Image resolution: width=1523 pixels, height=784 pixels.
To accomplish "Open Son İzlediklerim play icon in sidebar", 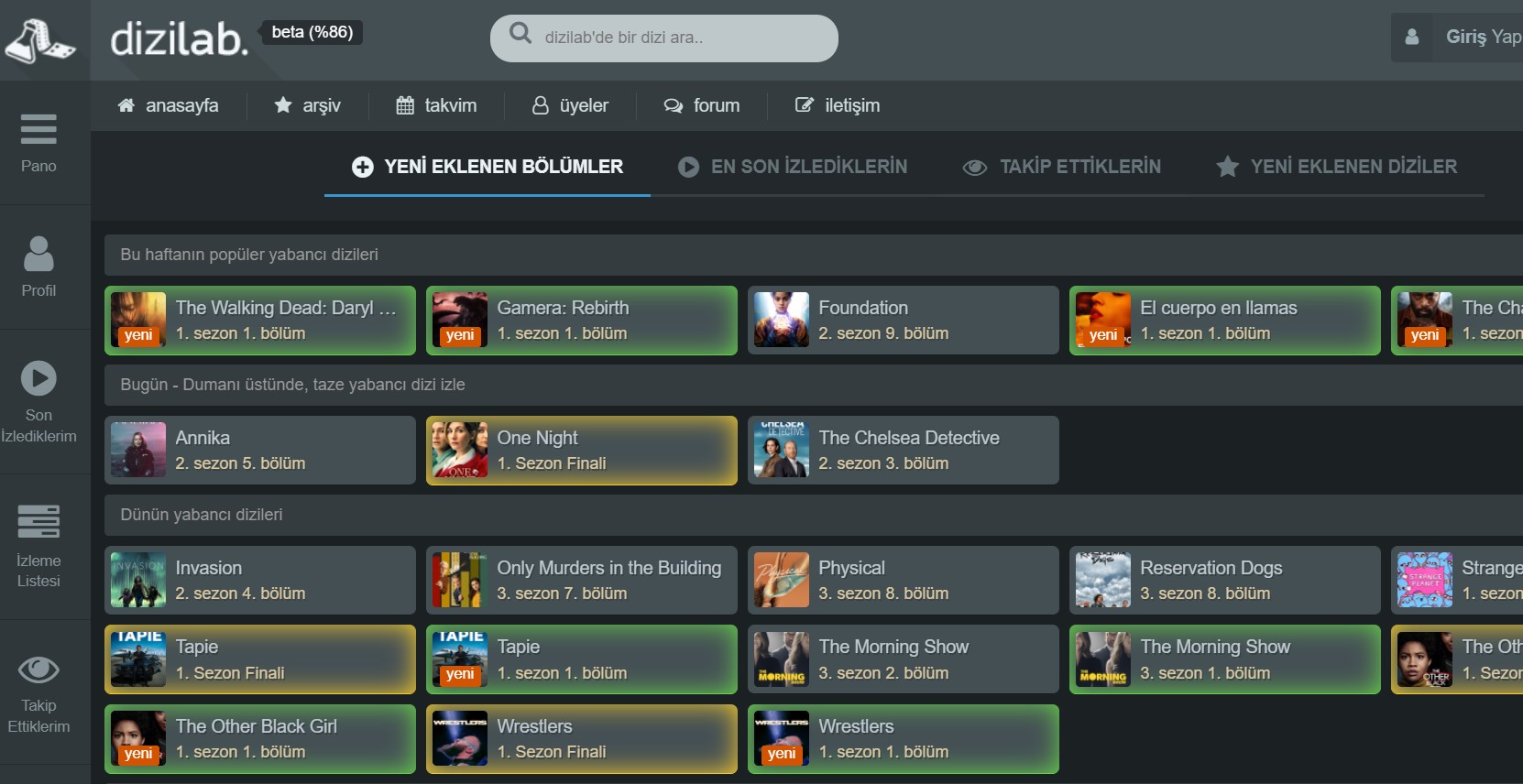I will click(38, 378).
